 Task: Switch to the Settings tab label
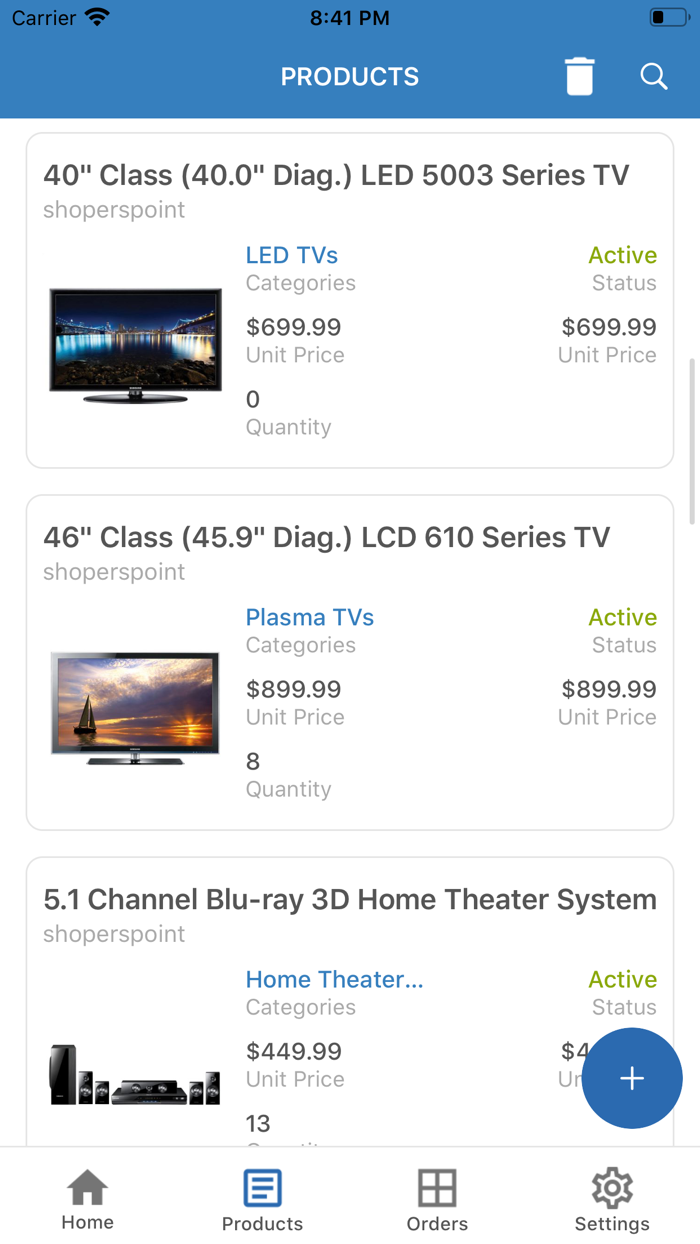click(x=612, y=1224)
